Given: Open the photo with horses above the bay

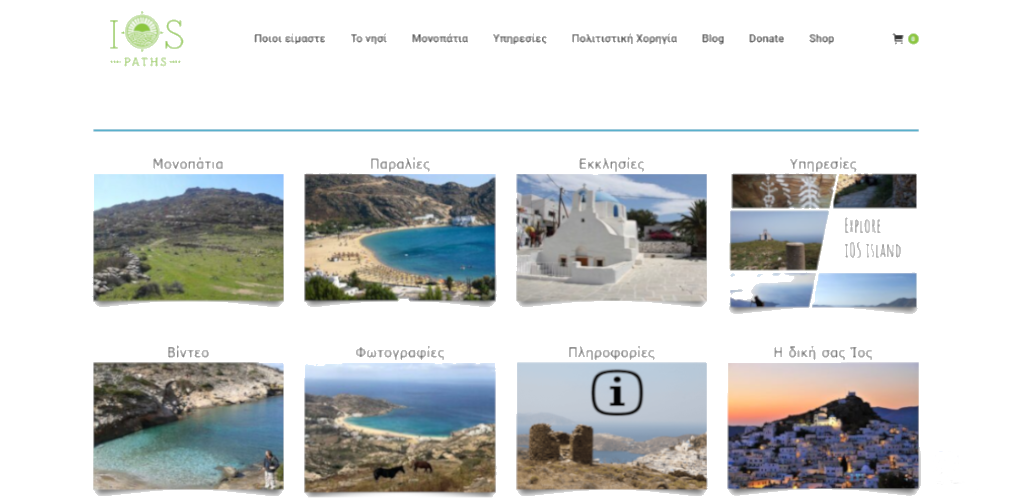Looking at the screenshot, I should [x=400, y=427].
